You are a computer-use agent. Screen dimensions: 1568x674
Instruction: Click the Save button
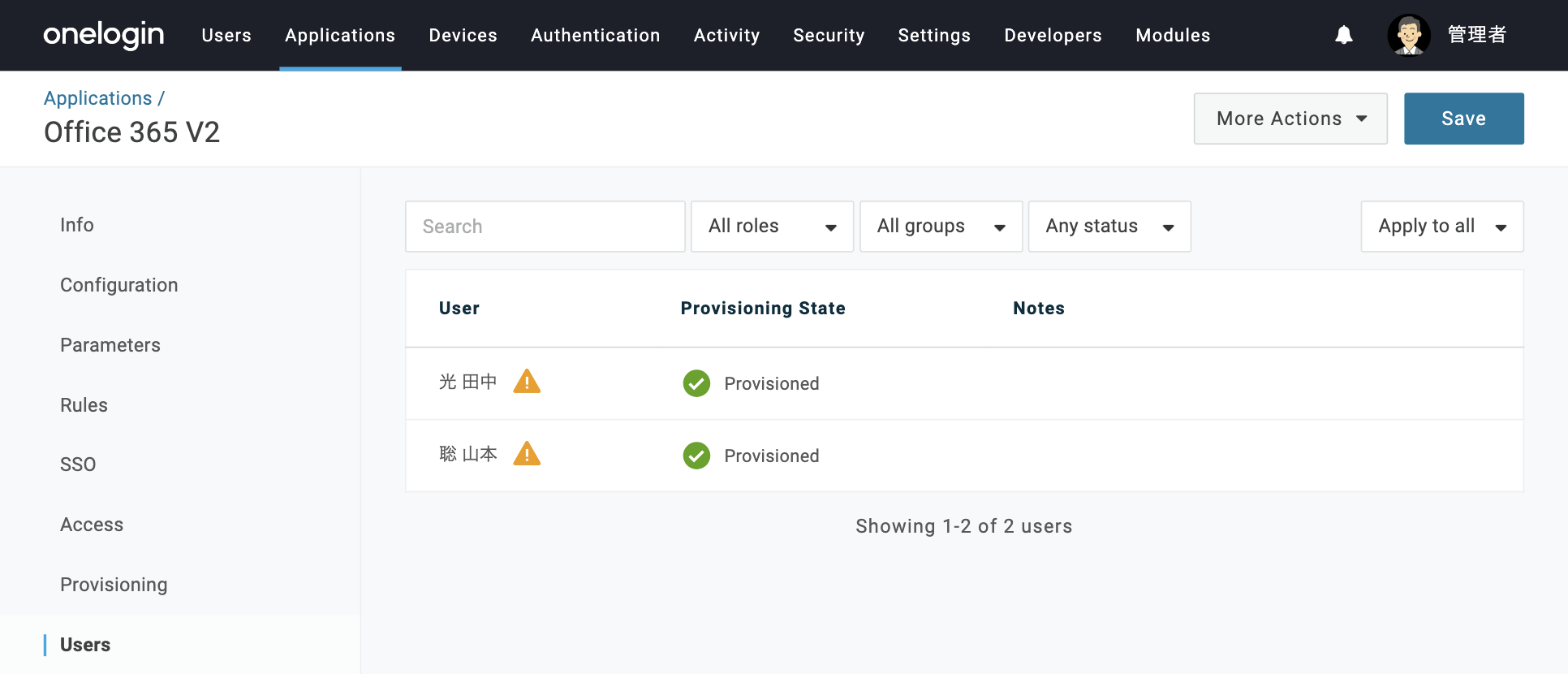click(x=1464, y=119)
